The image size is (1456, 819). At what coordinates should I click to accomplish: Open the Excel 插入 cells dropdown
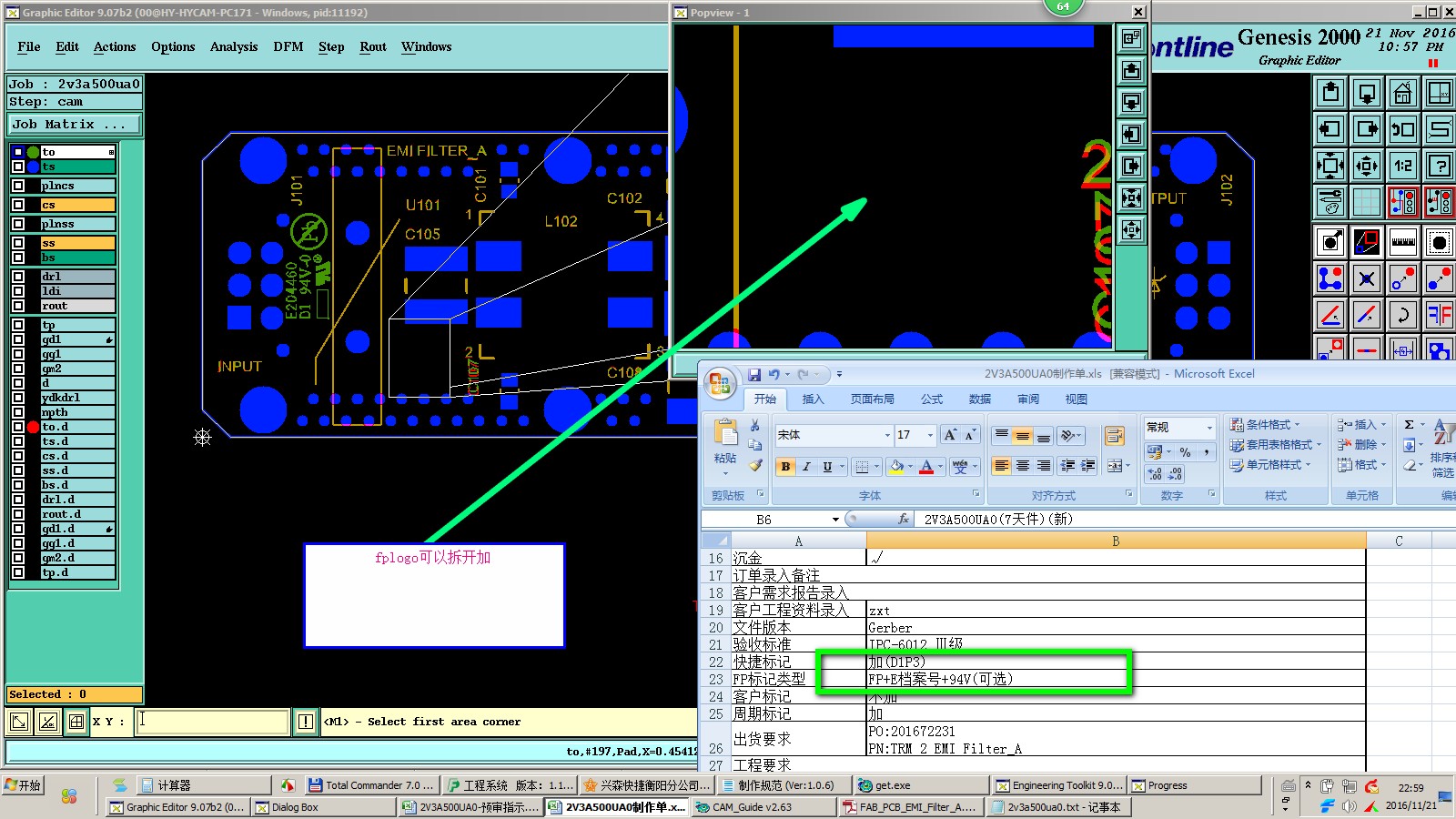[1361, 425]
